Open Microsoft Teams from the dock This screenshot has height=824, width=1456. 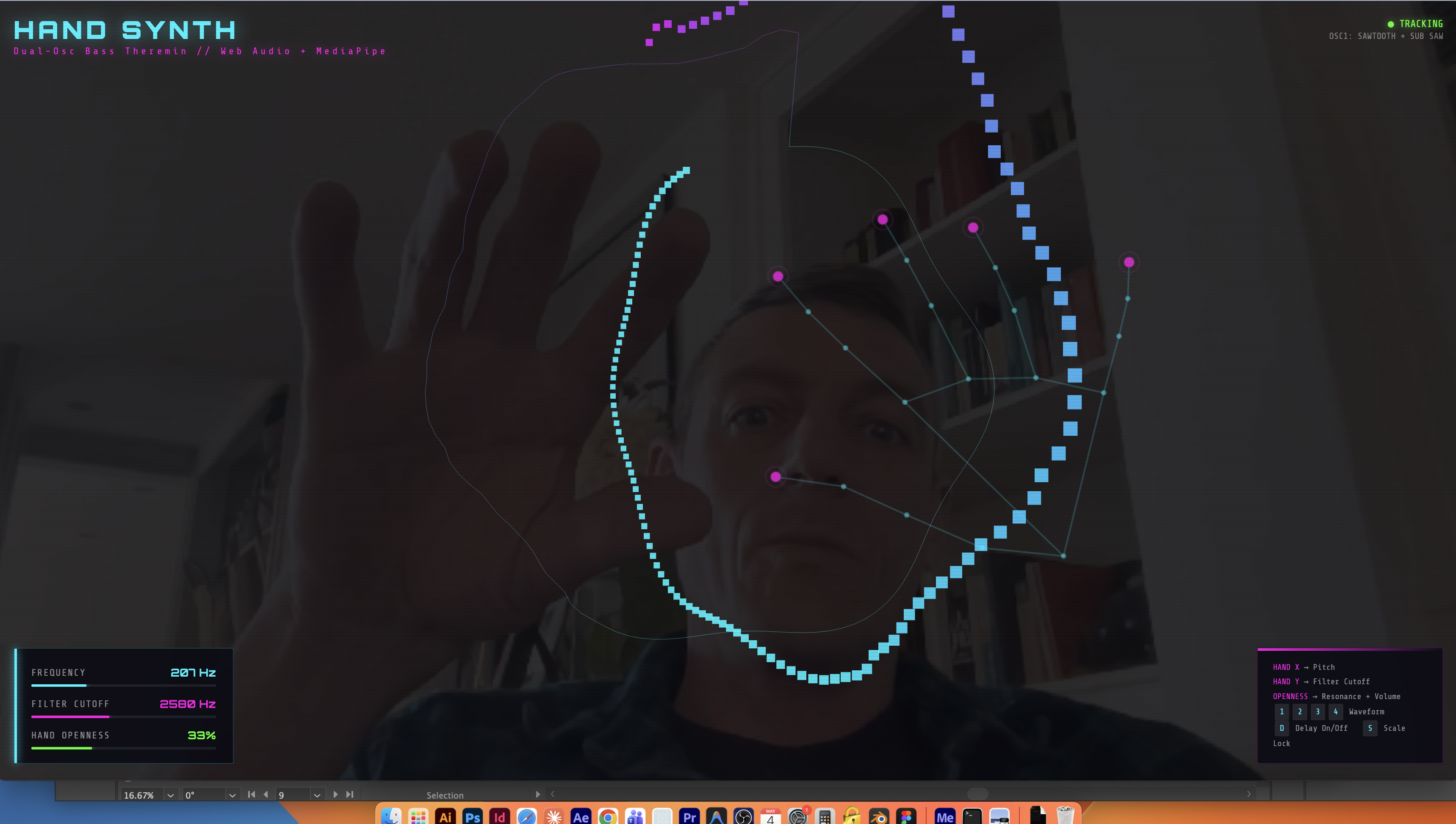(636, 816)
